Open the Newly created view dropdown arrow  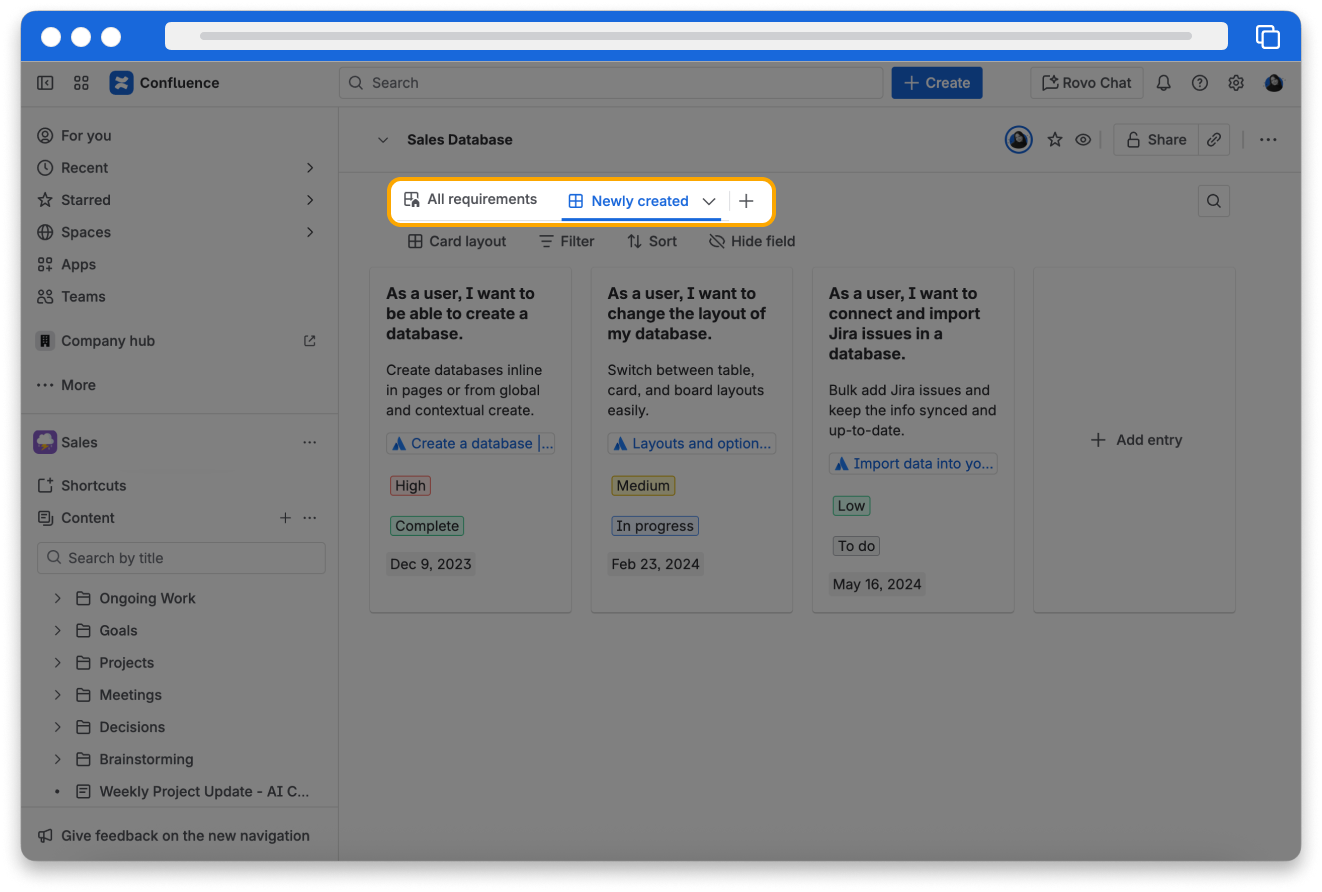pyautogui.click(x=709, y=201)
